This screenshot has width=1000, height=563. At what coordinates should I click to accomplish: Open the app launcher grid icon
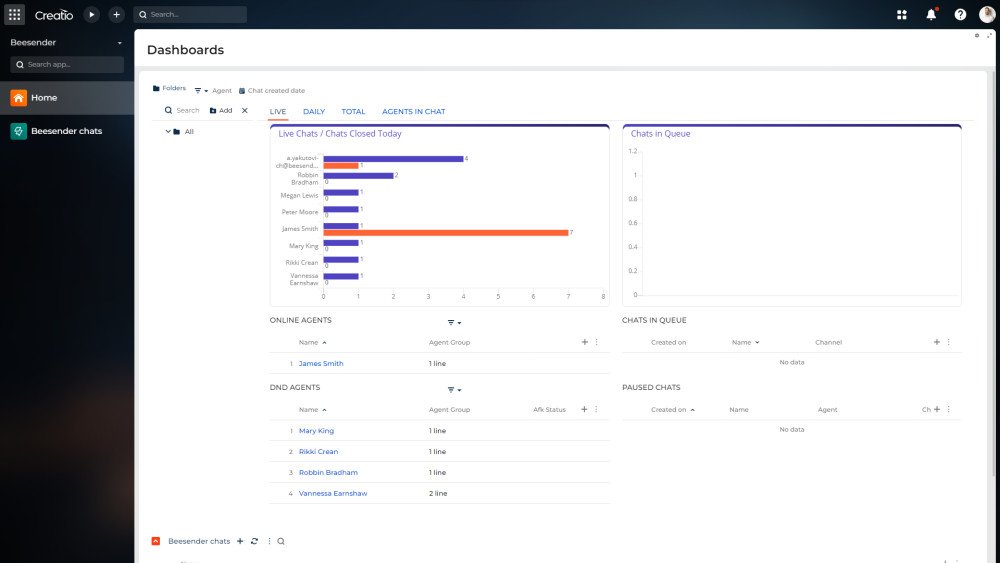[x=15, y=14]
